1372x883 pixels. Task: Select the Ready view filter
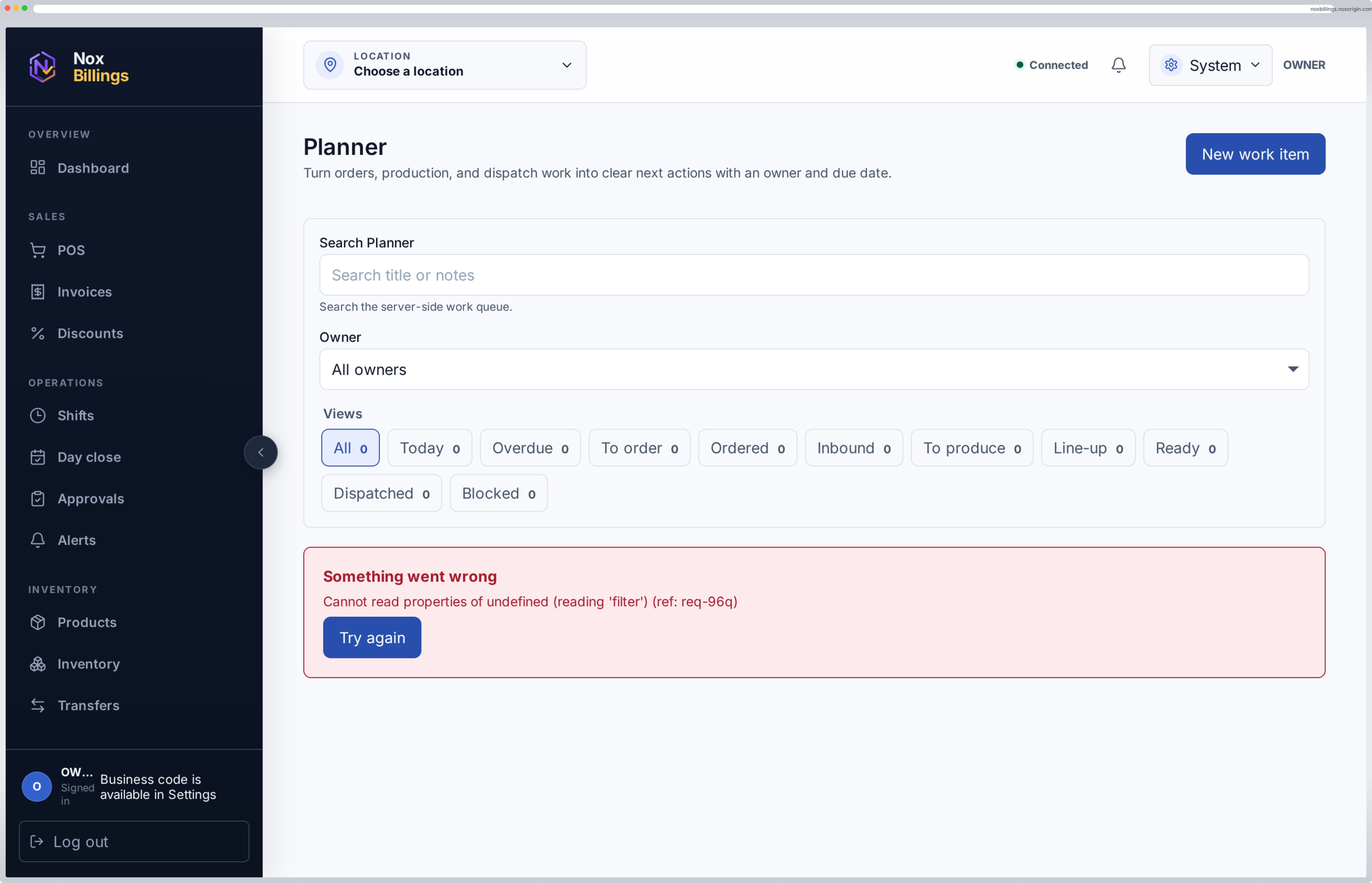click(x=1186, y=448)
